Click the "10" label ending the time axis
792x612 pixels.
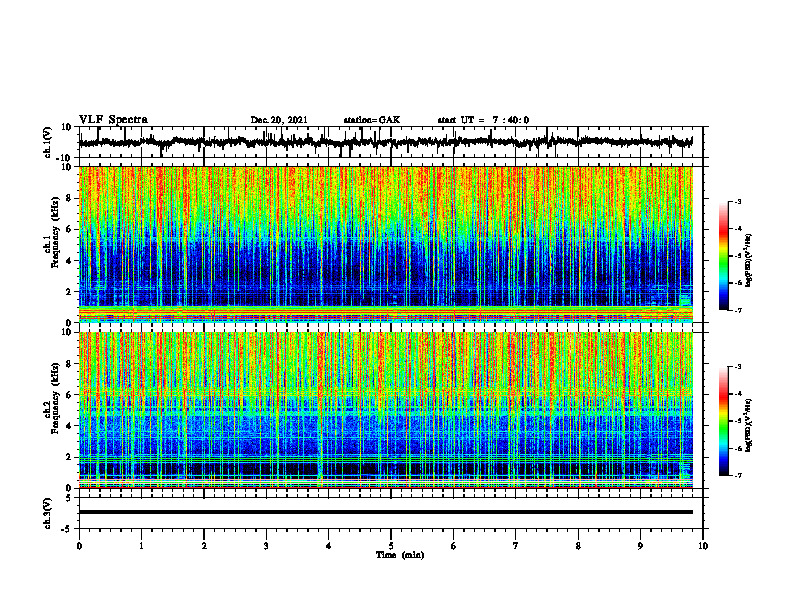point(703,546)
